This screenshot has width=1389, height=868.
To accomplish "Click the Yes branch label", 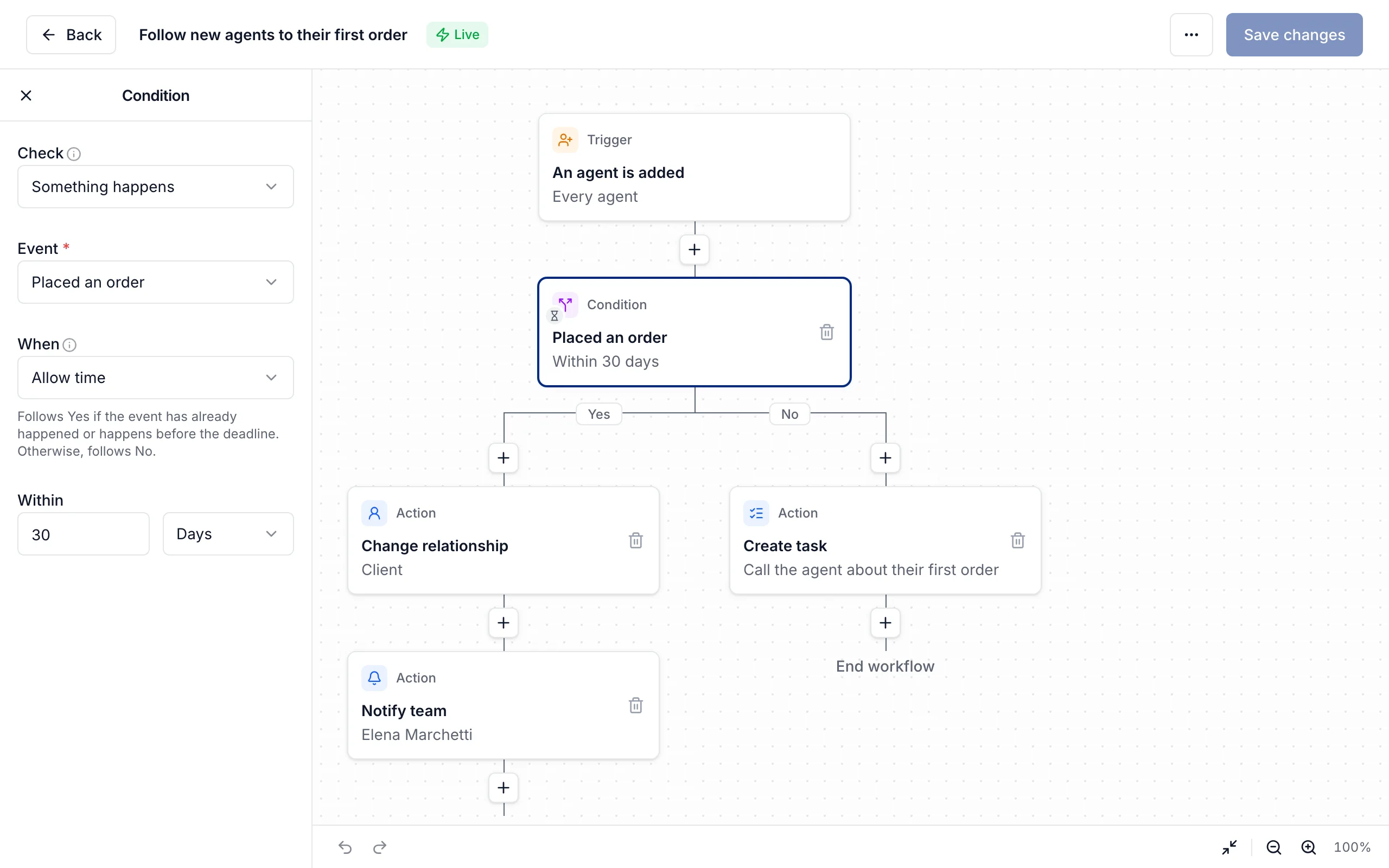I will point(598,414).
